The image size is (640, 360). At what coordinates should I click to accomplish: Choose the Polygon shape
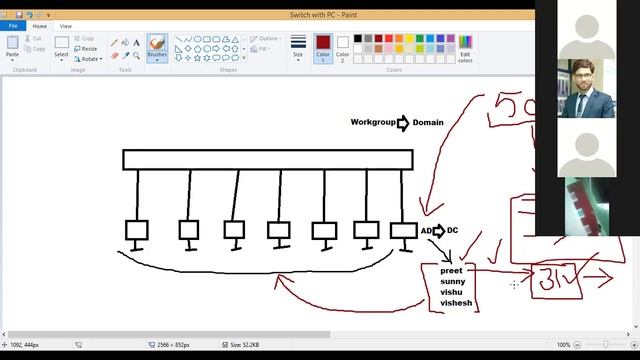(x=226, y=40)
